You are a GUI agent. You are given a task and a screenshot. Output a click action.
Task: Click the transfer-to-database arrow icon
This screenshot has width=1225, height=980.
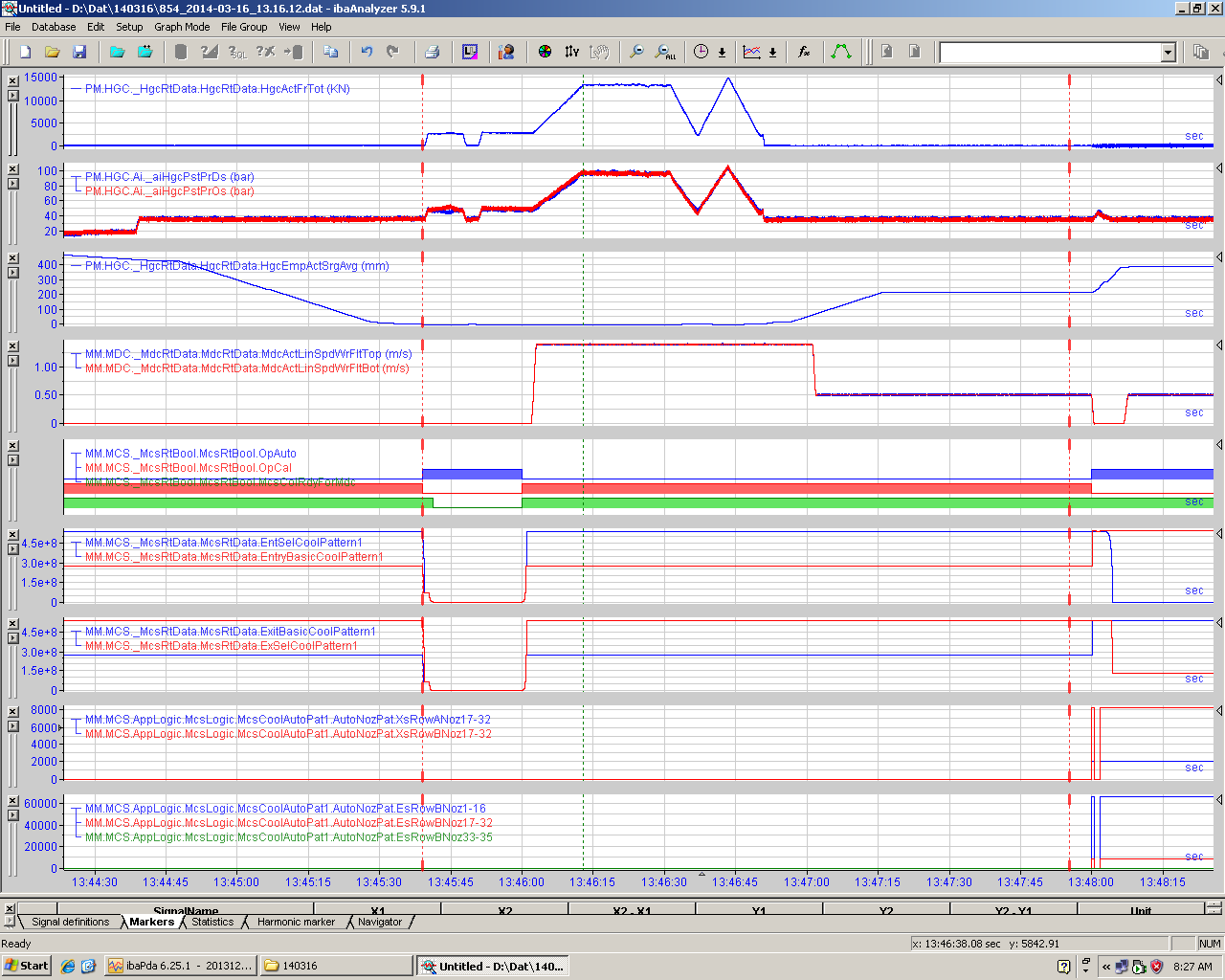[x=294, y=52]
